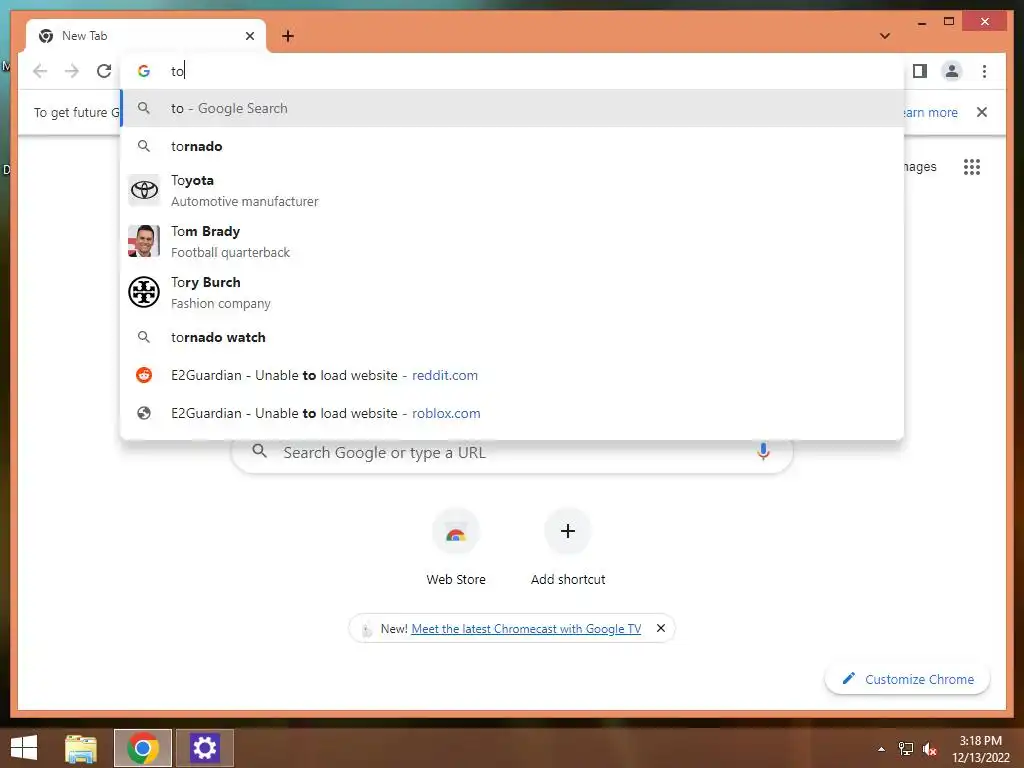Click the 'Search Google or type a URL' box
Viewport: 1024px width, 768px height.
coord(512,452)
